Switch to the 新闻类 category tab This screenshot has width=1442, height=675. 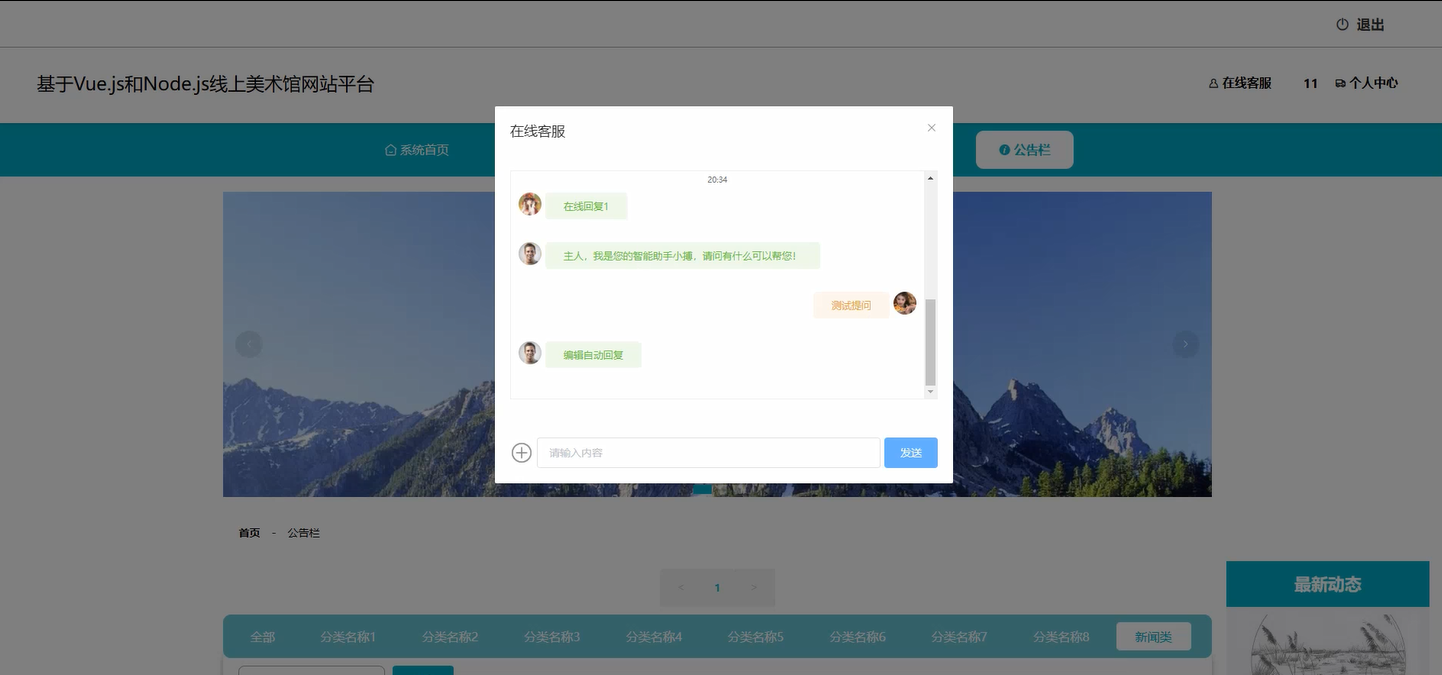(x=1153, y=636)
